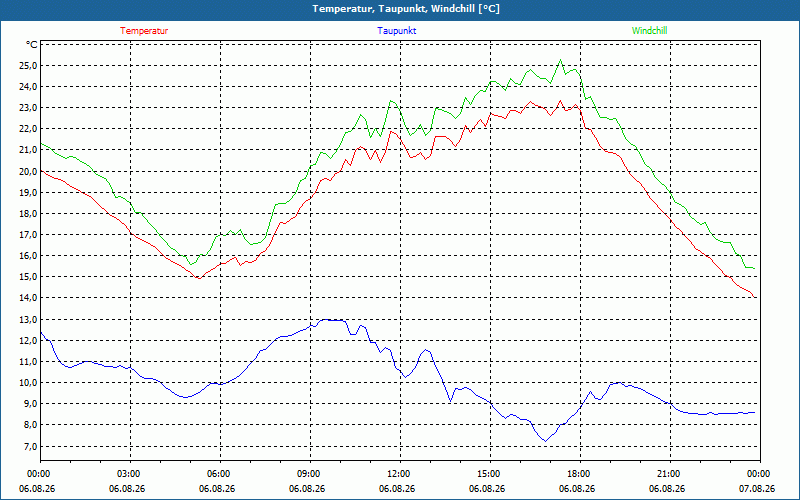800x500 pixels.
Task: Click the 17,0 y-axis value
Action: 29,235
